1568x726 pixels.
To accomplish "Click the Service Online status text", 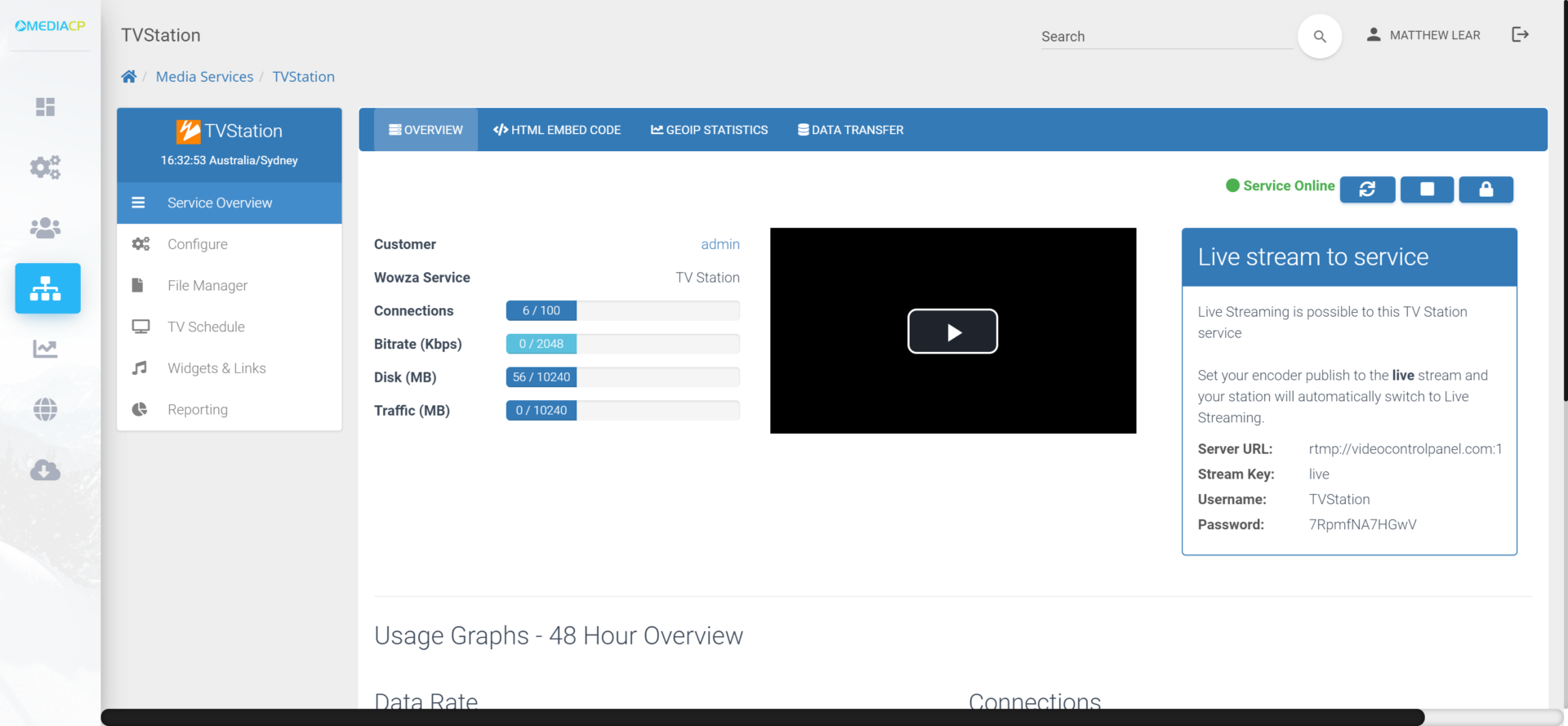I will 1289,186.
